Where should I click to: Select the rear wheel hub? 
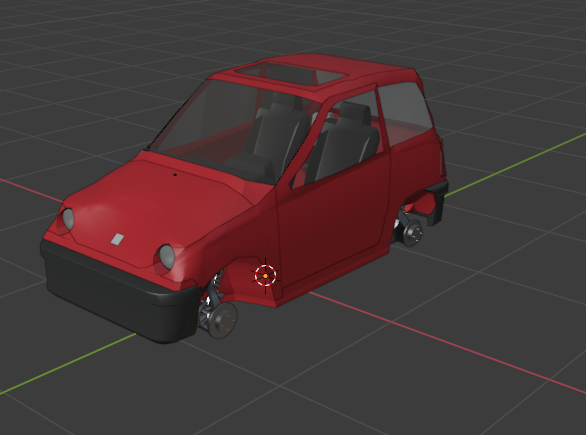[413, 232]
